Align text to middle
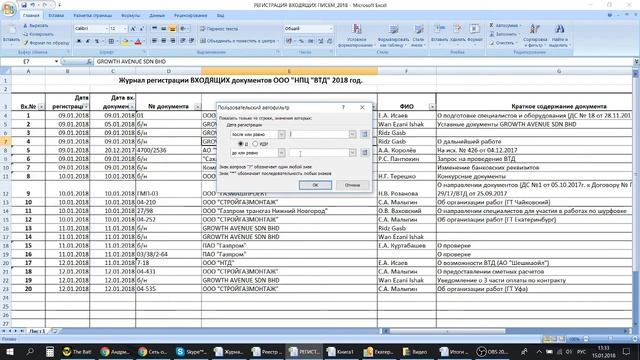This screenshot has width=640, height=360. point(163,29)
